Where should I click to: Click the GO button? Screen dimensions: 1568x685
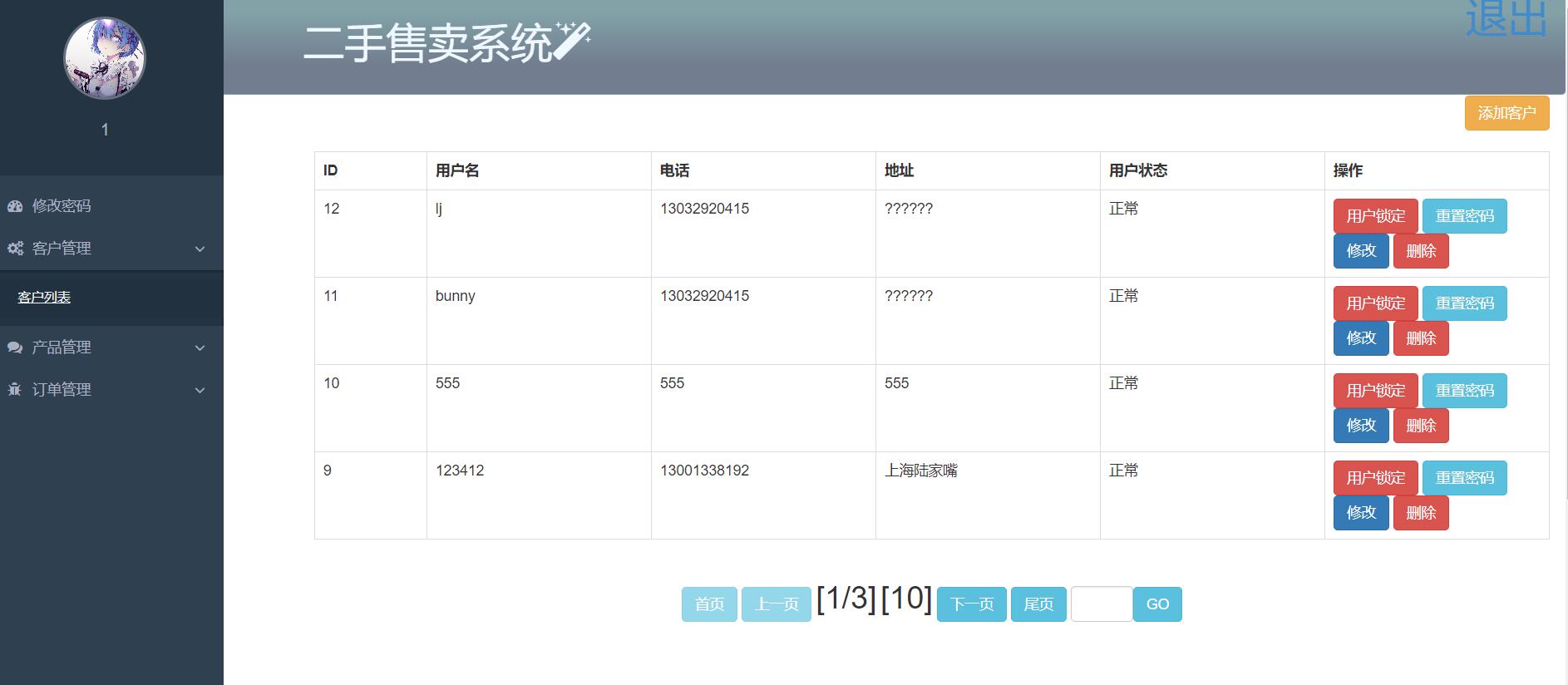(1157, 604)
